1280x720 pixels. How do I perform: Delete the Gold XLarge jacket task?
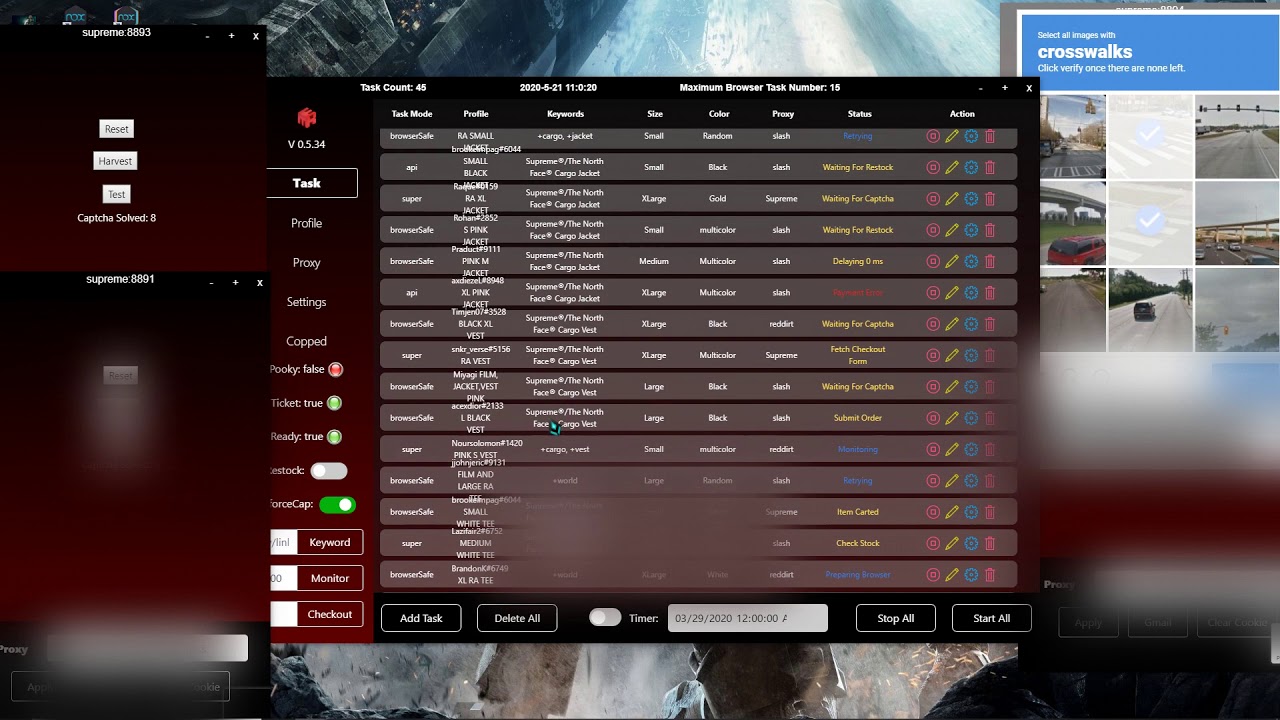(x=990, y=199)
